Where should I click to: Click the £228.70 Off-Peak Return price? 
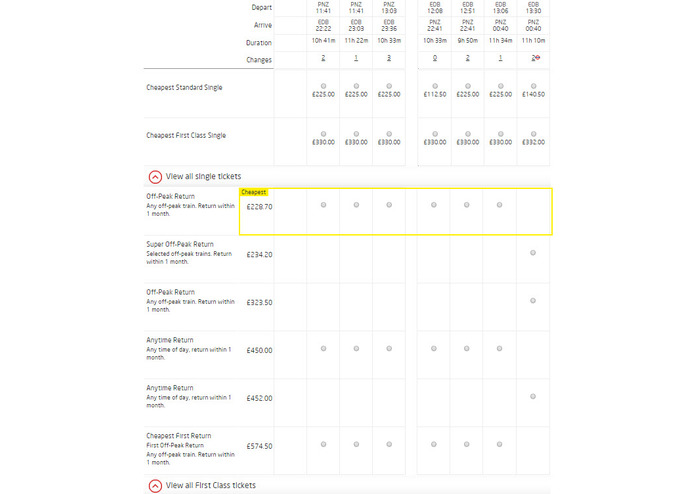pyautogui.click(x=259, y=207)
